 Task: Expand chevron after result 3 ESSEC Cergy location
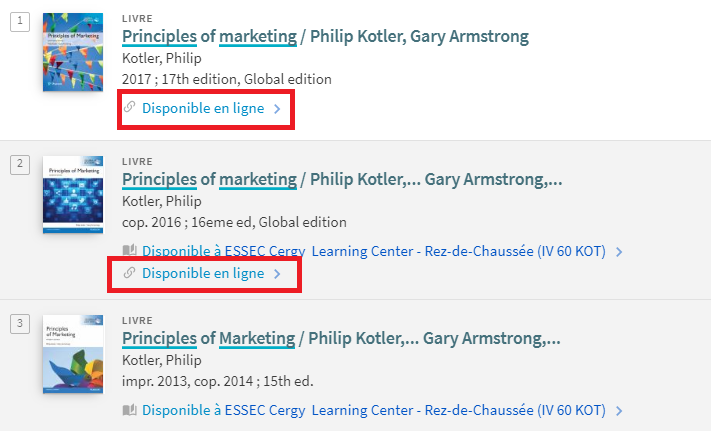click(x=619, y=411)
